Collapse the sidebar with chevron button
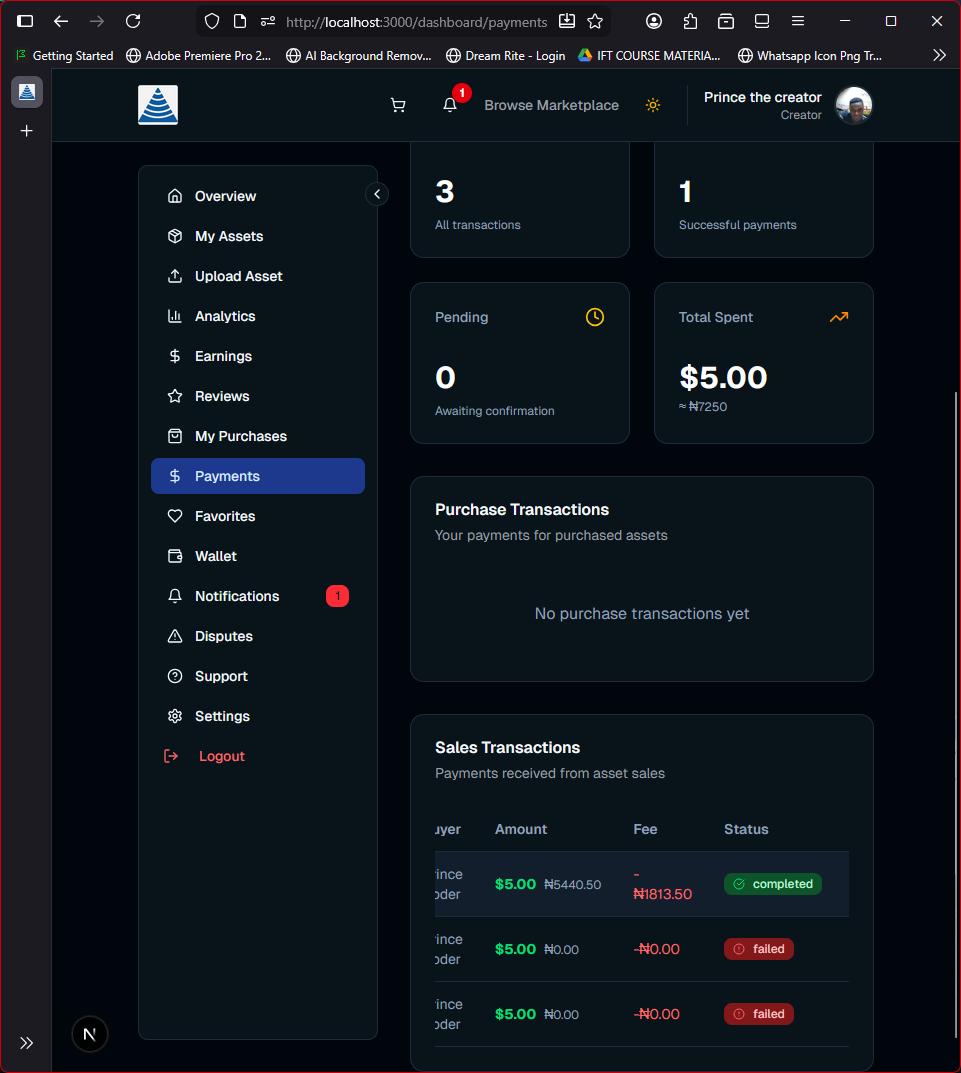This screenshot has height=1073, width=961. [377, 194]
